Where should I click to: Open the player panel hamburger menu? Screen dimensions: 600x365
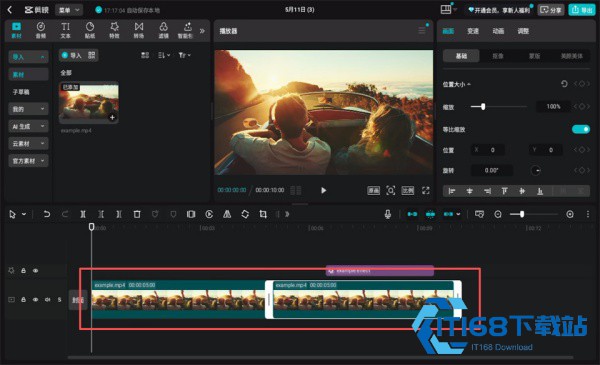(422, 31)
